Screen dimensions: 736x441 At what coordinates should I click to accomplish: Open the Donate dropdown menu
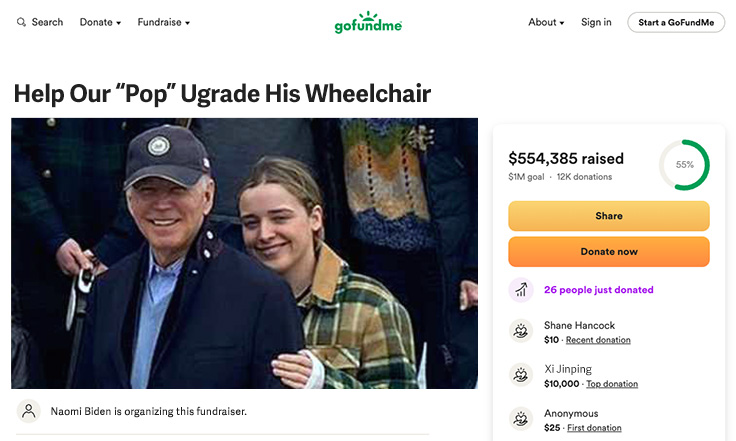click(100, 22)
